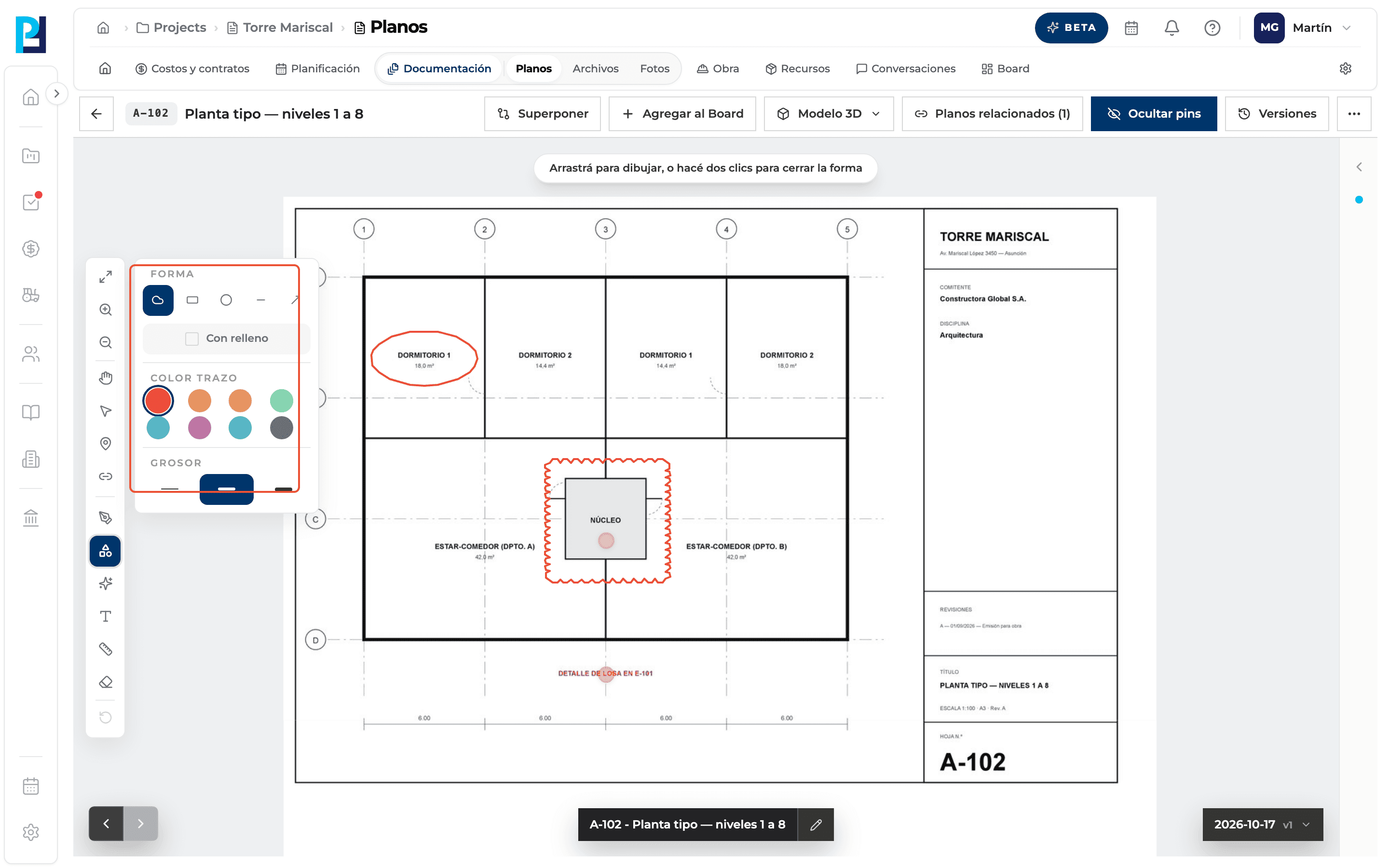Choose the rectangle shape option

192,300
